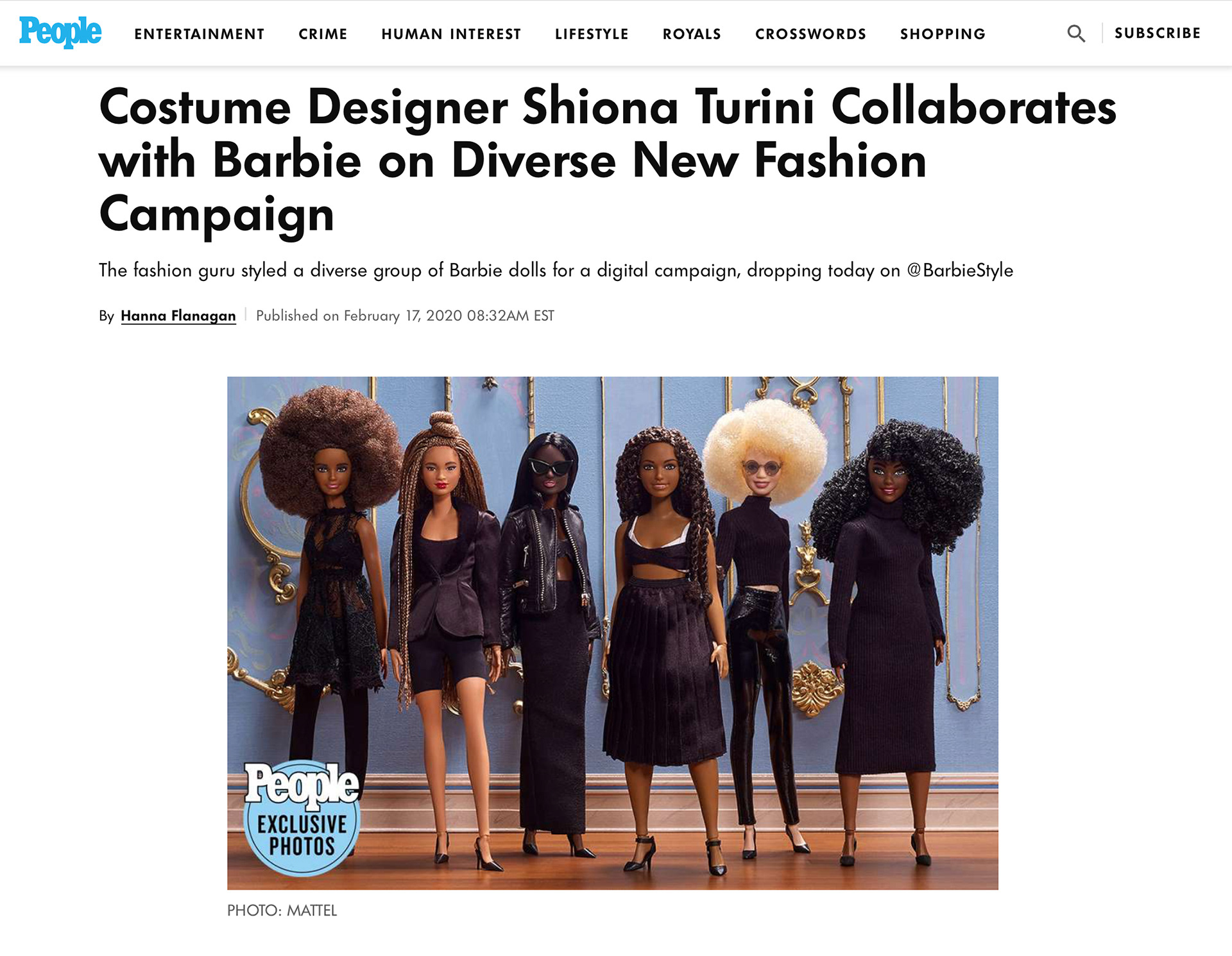
Task: Navigate to Royals section
Action: 692,34
